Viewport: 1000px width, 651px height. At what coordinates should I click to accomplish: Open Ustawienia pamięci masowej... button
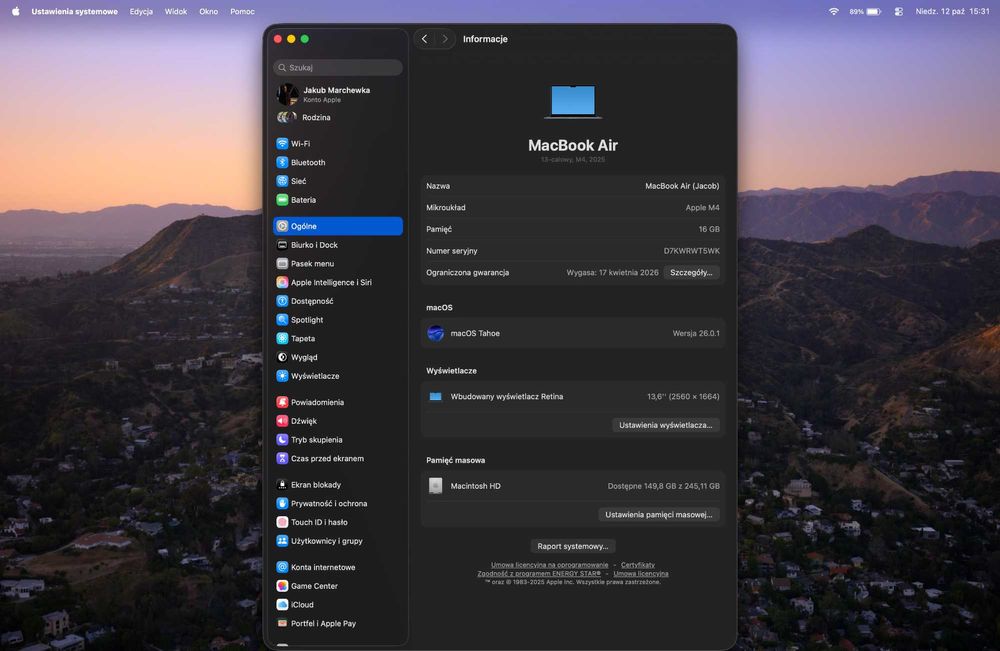click(x=658, y=515)
